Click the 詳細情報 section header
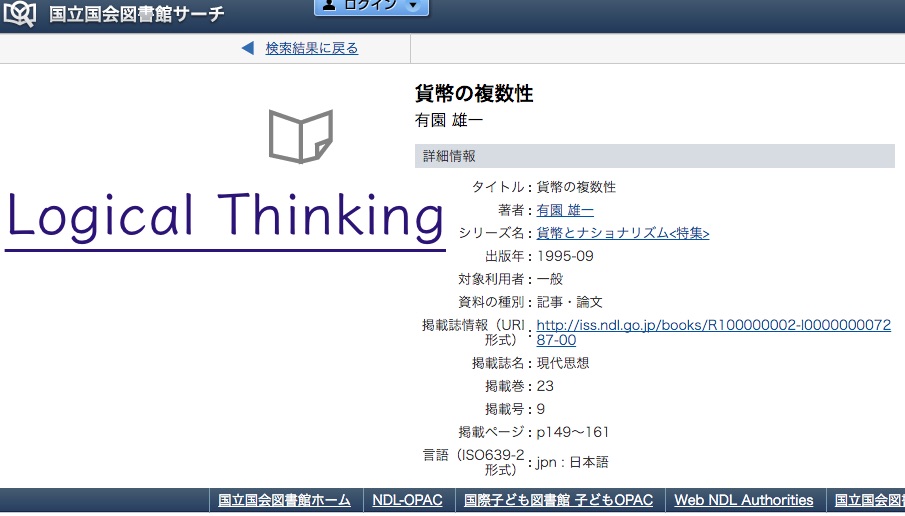 655,156
